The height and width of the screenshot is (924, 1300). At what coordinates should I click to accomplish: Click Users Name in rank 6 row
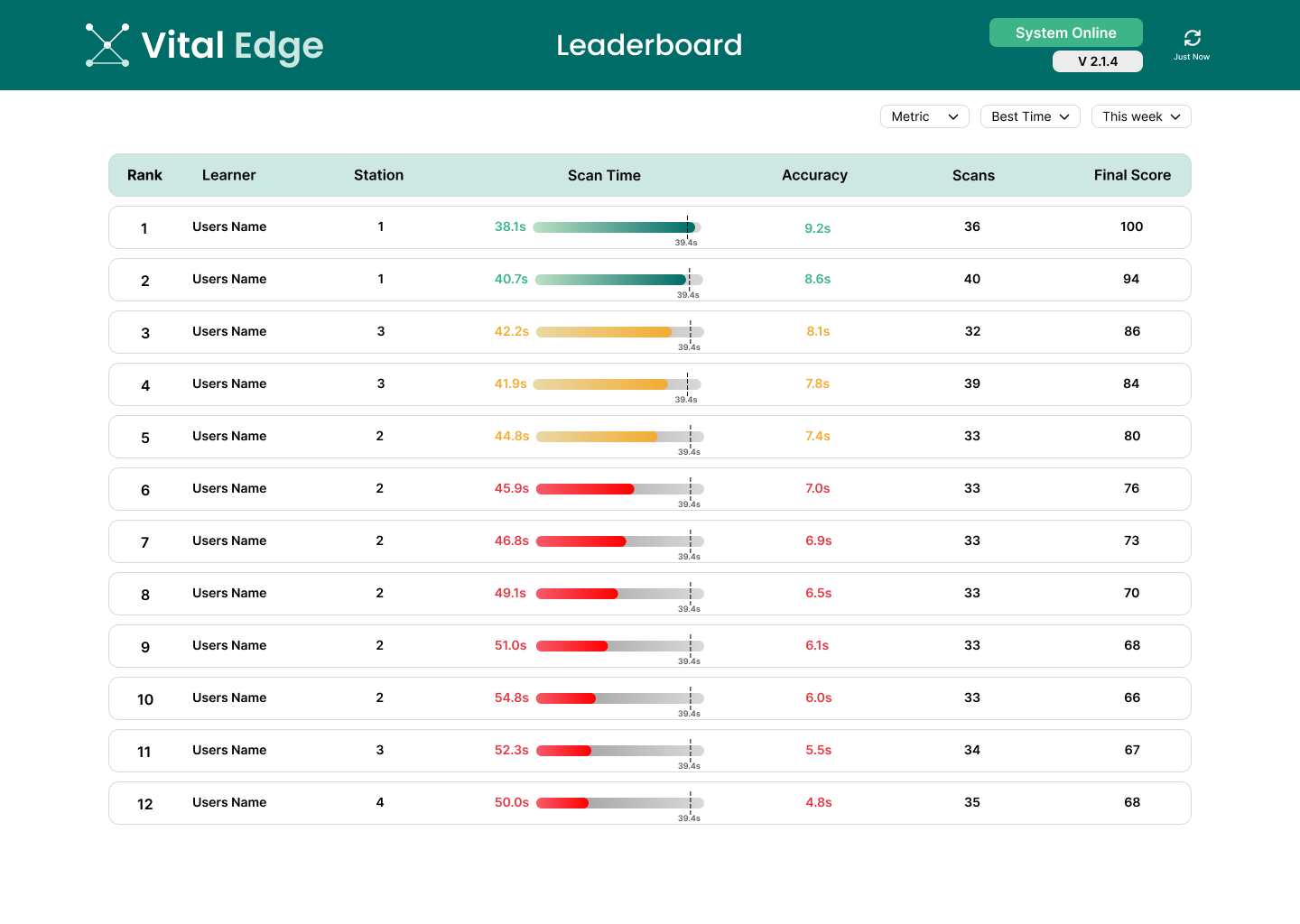point(229,489)
